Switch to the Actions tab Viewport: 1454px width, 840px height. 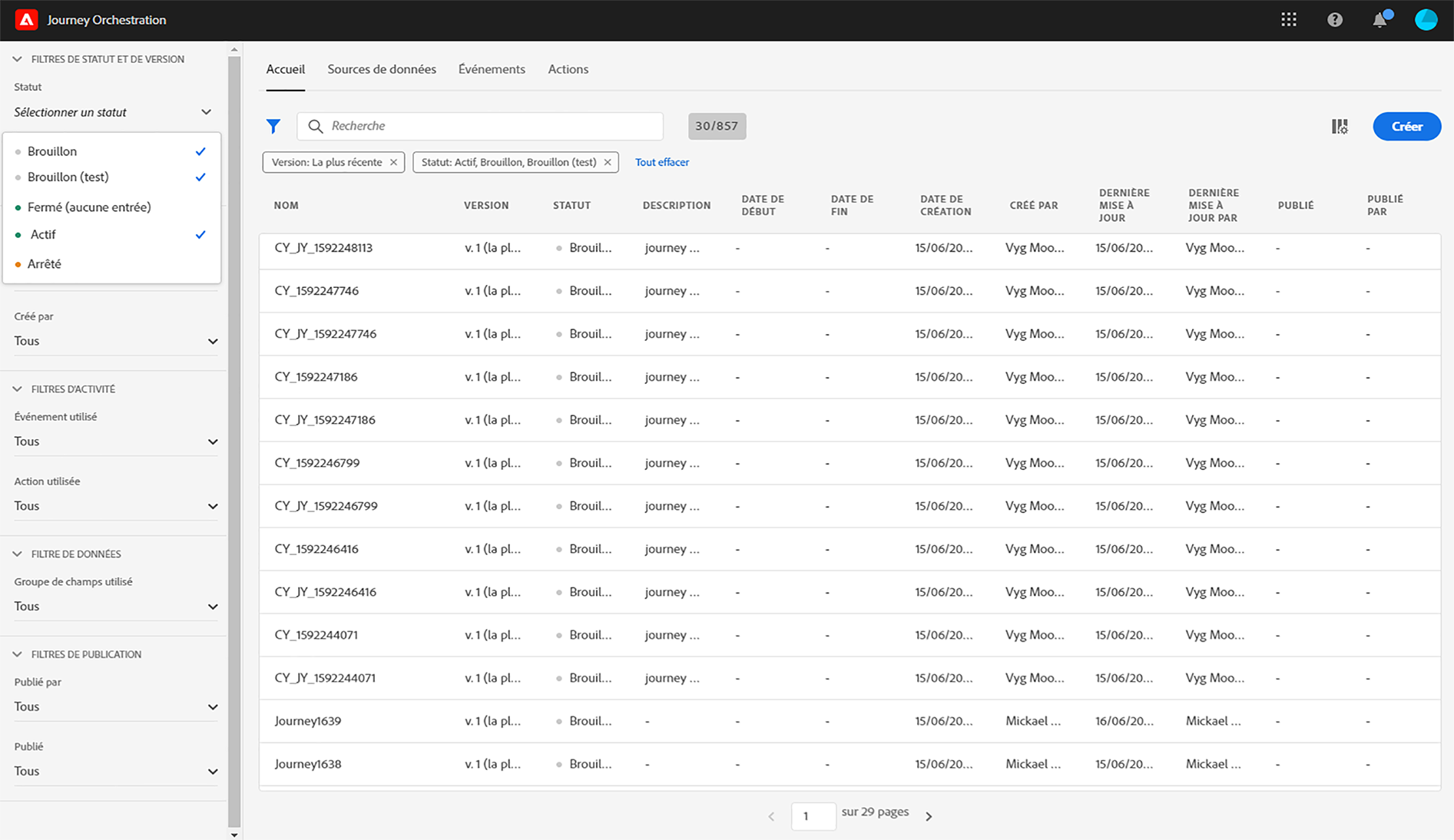568,69
